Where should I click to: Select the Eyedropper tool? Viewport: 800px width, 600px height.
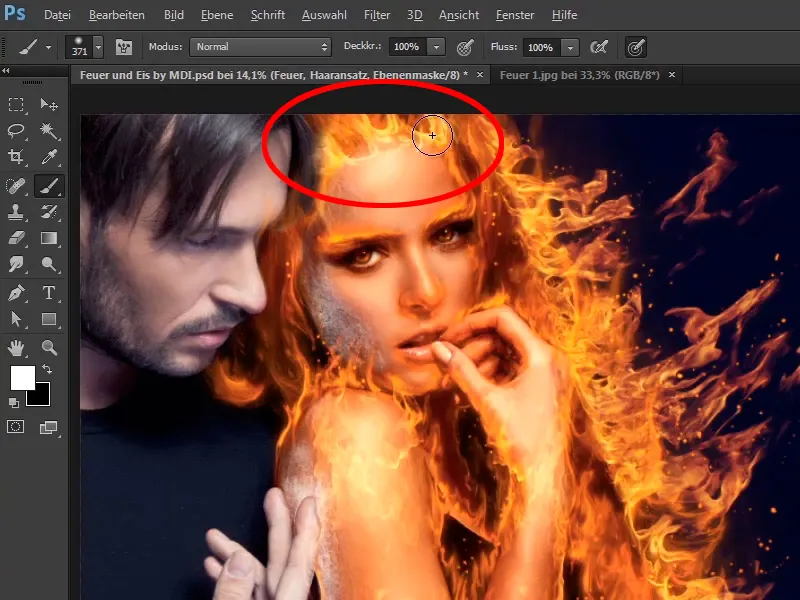pos(49,157)
